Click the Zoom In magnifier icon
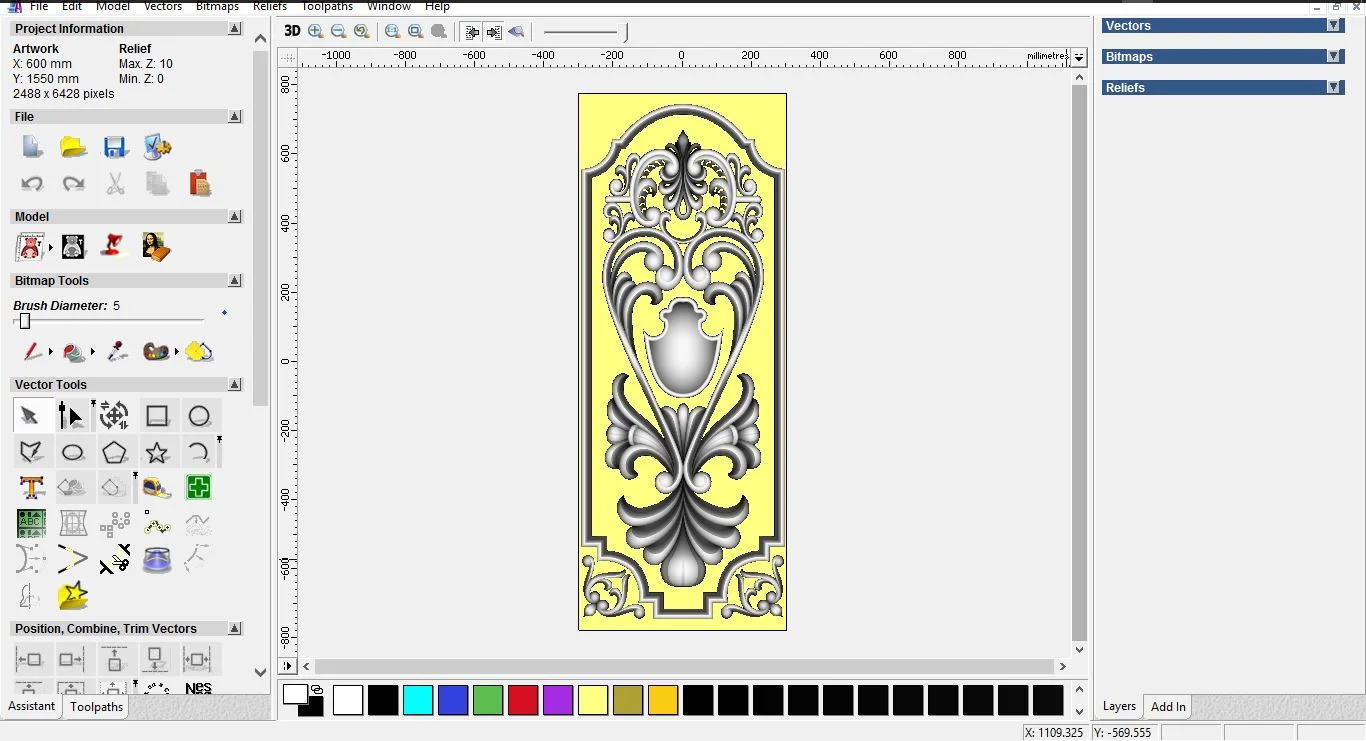This screenshot has width=1366, height=741. (316, 32)
